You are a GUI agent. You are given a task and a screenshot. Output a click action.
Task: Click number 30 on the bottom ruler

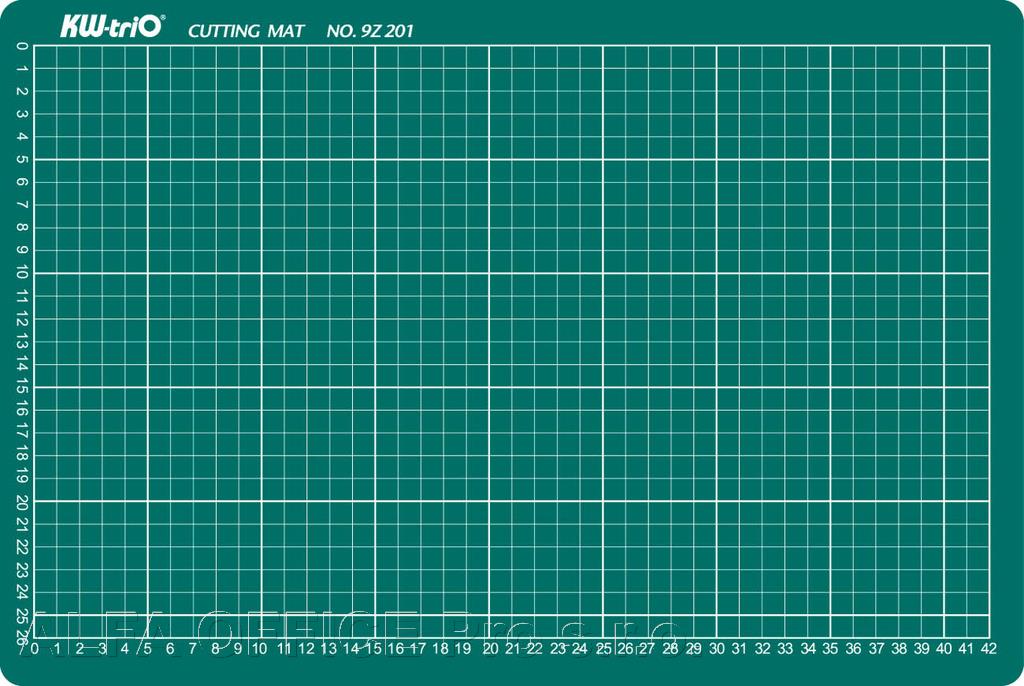[717, 650]
